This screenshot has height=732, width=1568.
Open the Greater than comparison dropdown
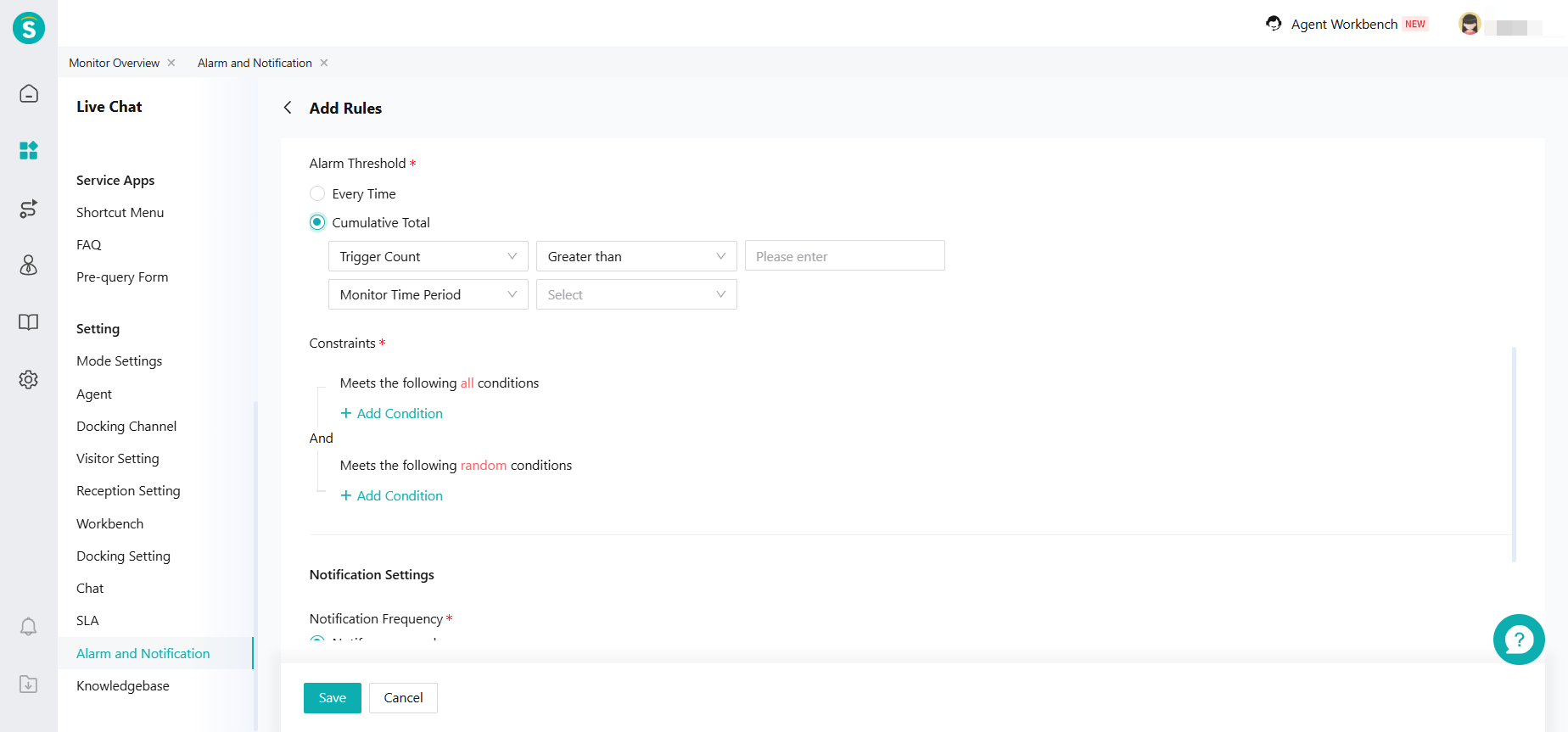point(636,256)
